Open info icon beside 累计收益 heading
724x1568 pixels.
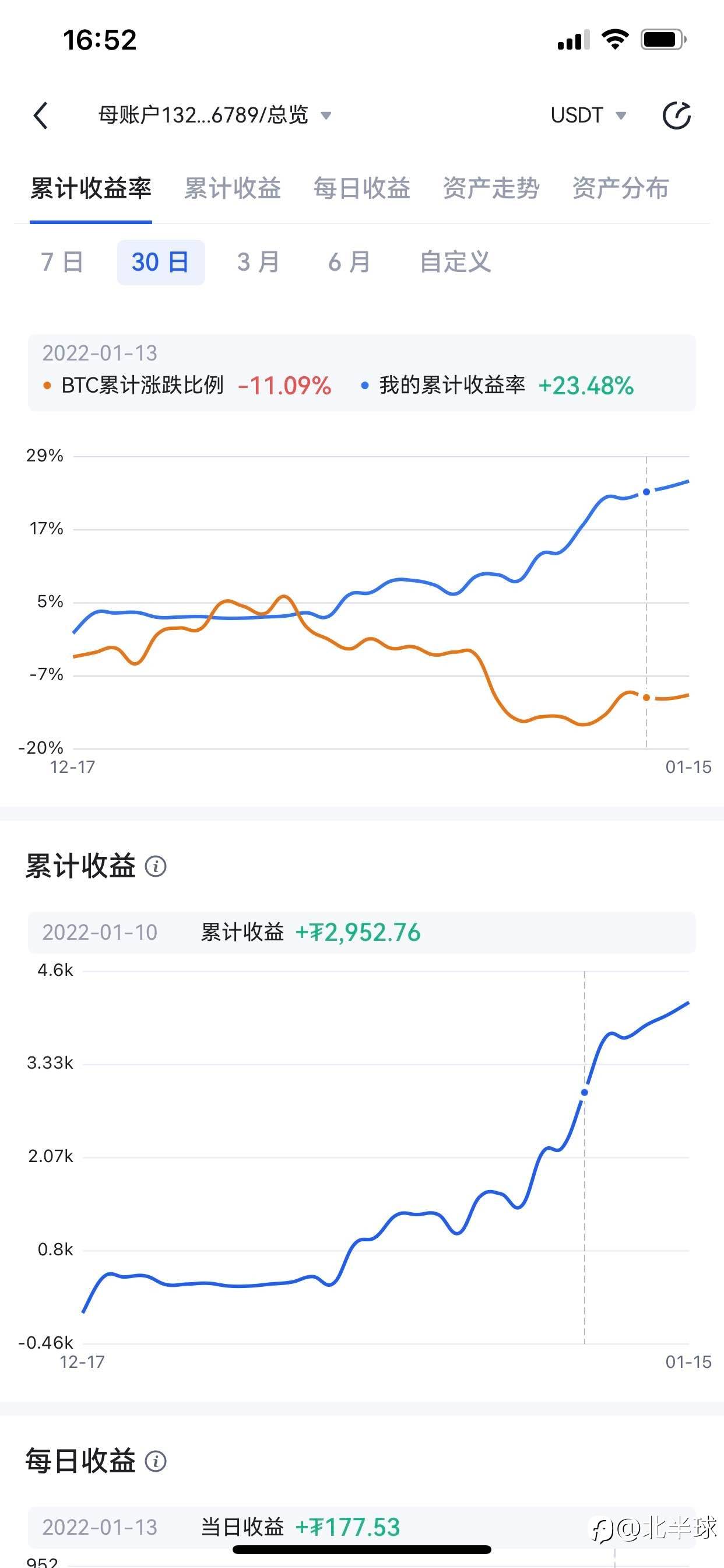156,866
